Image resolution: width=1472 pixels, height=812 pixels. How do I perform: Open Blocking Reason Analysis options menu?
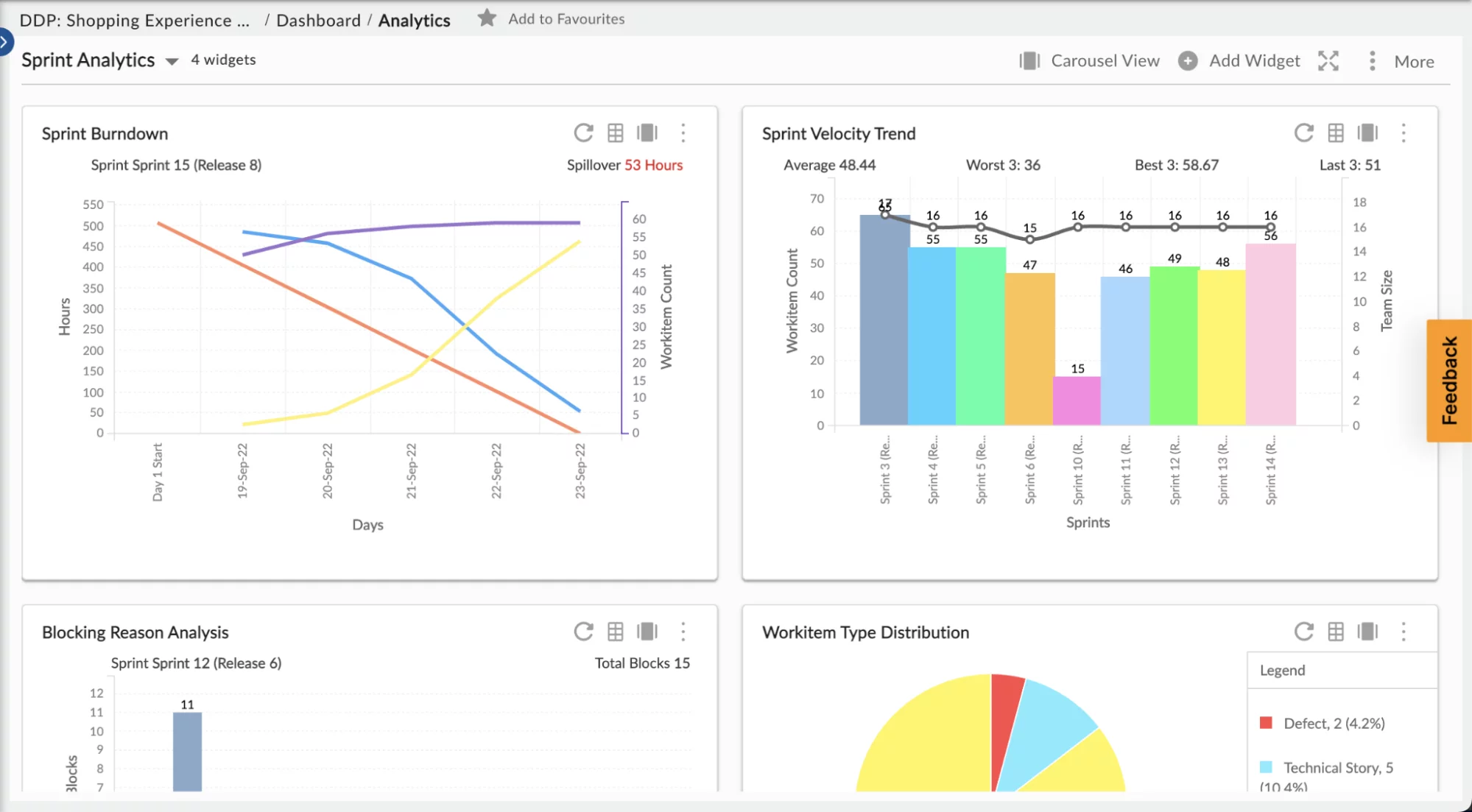[x=683, y=632]
